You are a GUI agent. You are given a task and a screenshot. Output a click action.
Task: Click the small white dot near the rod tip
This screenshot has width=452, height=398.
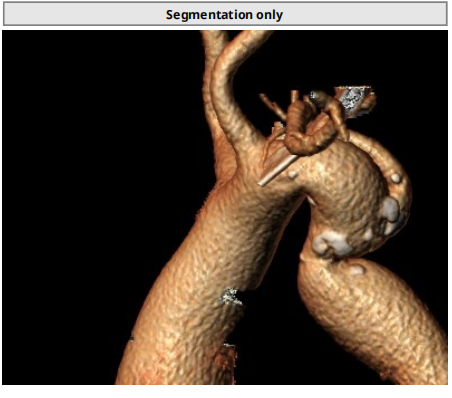(x=293, y=174)
